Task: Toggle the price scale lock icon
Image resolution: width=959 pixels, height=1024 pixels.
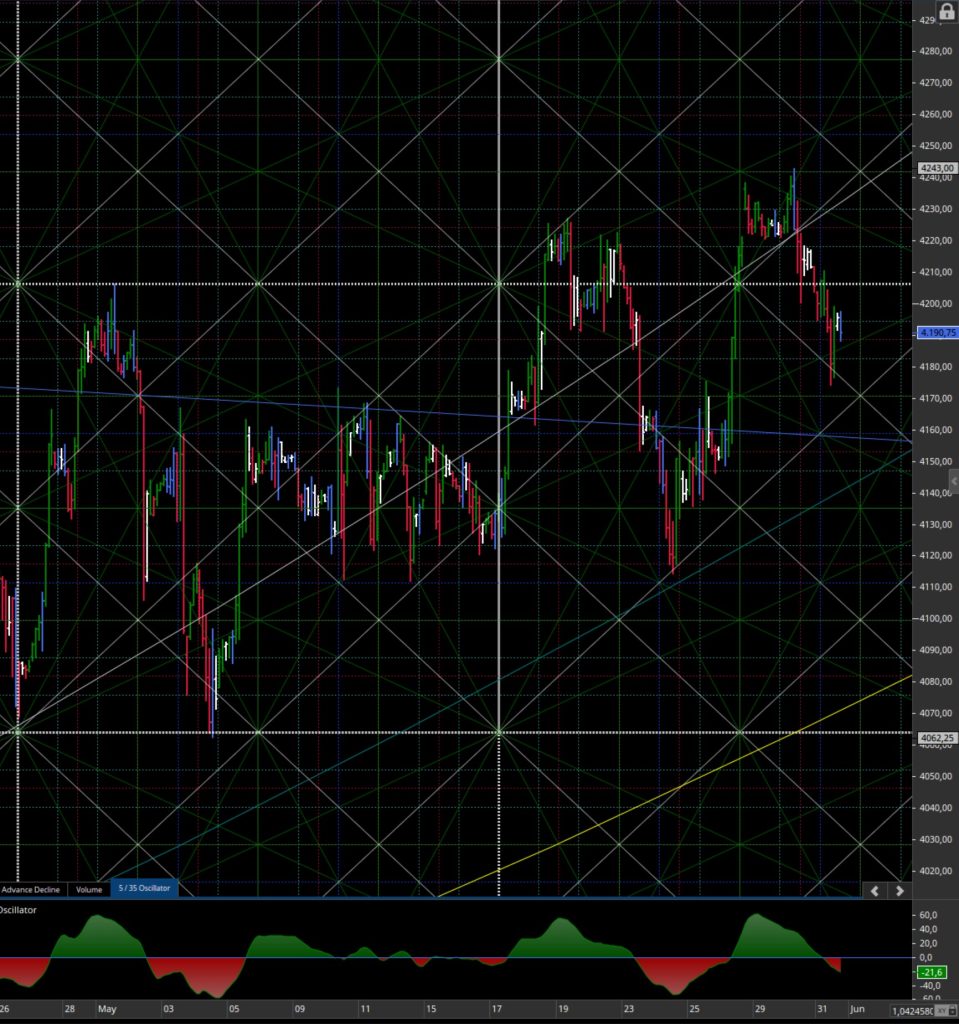Action: [x=946, y=11]
